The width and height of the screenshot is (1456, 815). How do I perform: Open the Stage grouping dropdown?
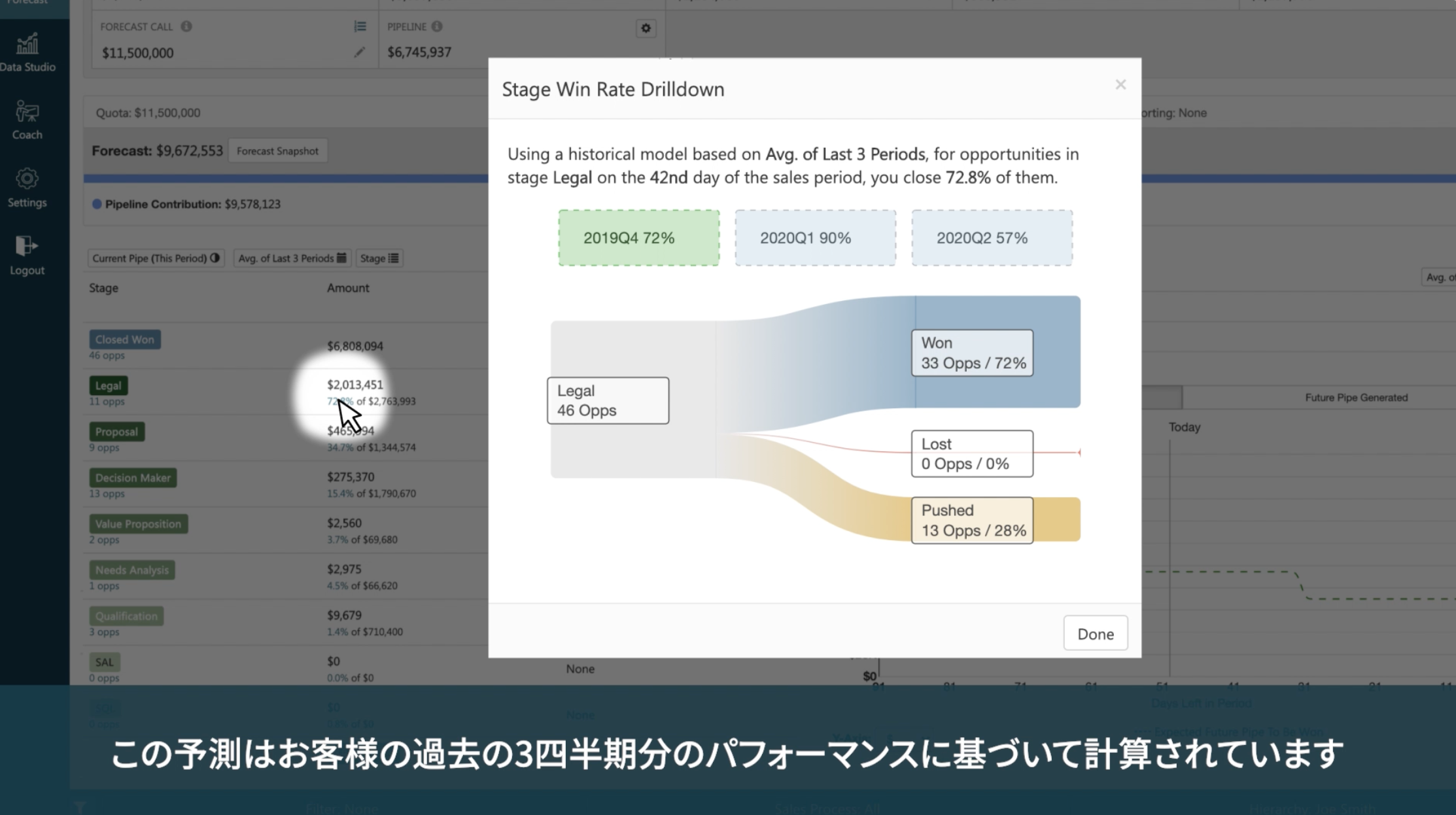[379, 258]
